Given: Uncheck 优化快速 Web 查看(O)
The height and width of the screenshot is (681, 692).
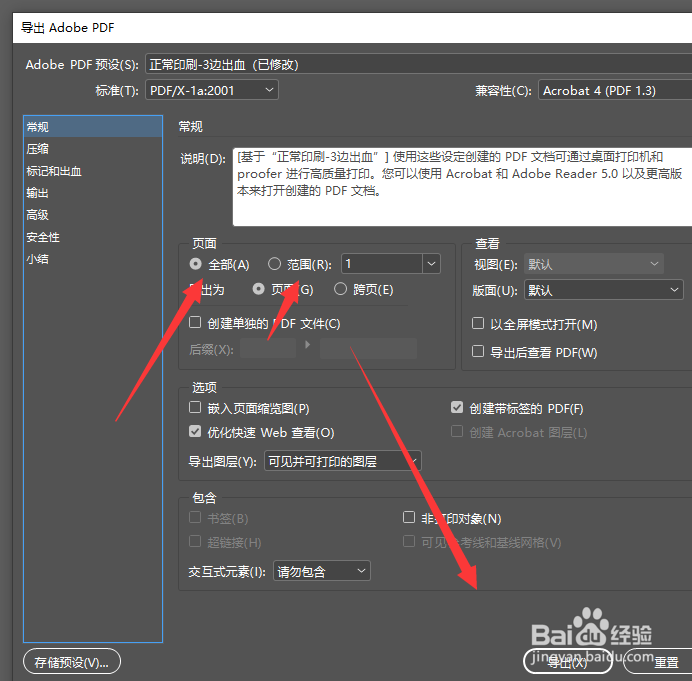Looking at the screenshot, I should pos(195,431).
